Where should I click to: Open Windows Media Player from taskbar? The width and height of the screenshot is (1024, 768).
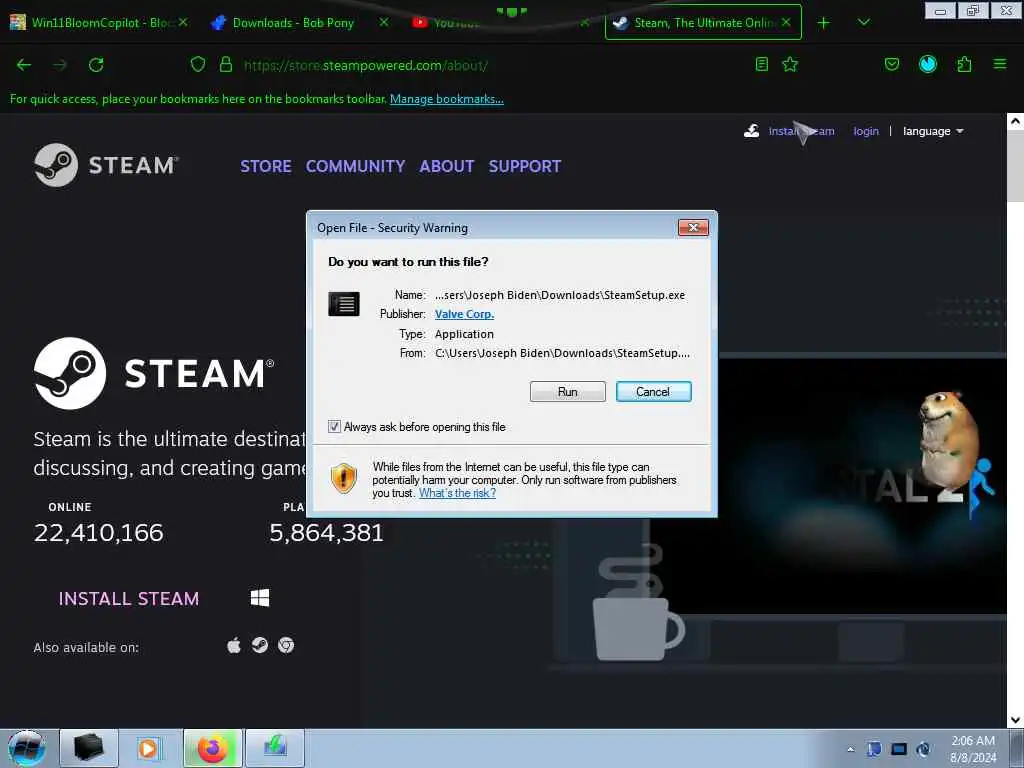pos(148,748)
